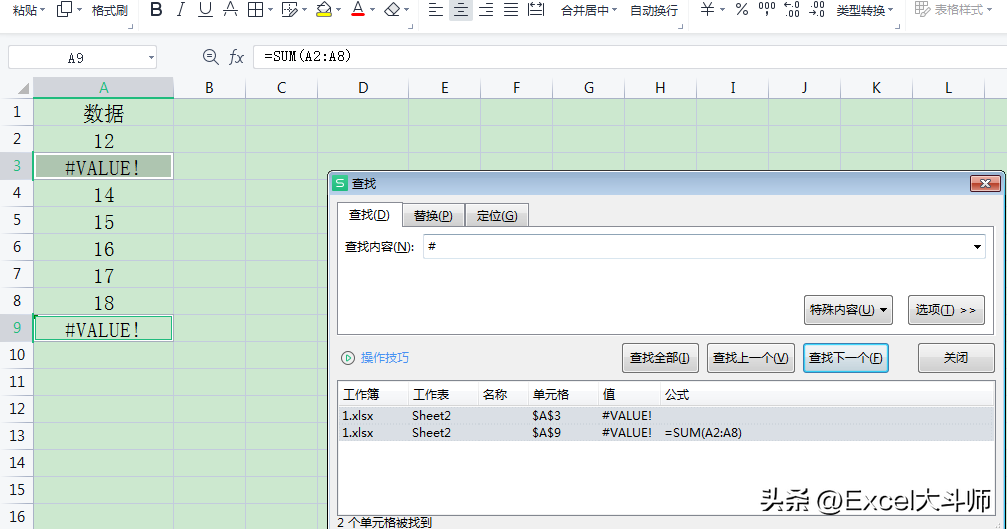Toggle Bold formatting
Image resolution: width=1007 pixels, height=529 pixels.
[x=155, y=10]
